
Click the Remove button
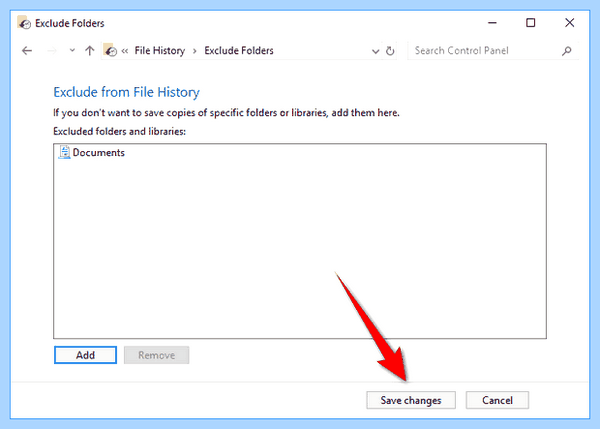coord(157,355)
